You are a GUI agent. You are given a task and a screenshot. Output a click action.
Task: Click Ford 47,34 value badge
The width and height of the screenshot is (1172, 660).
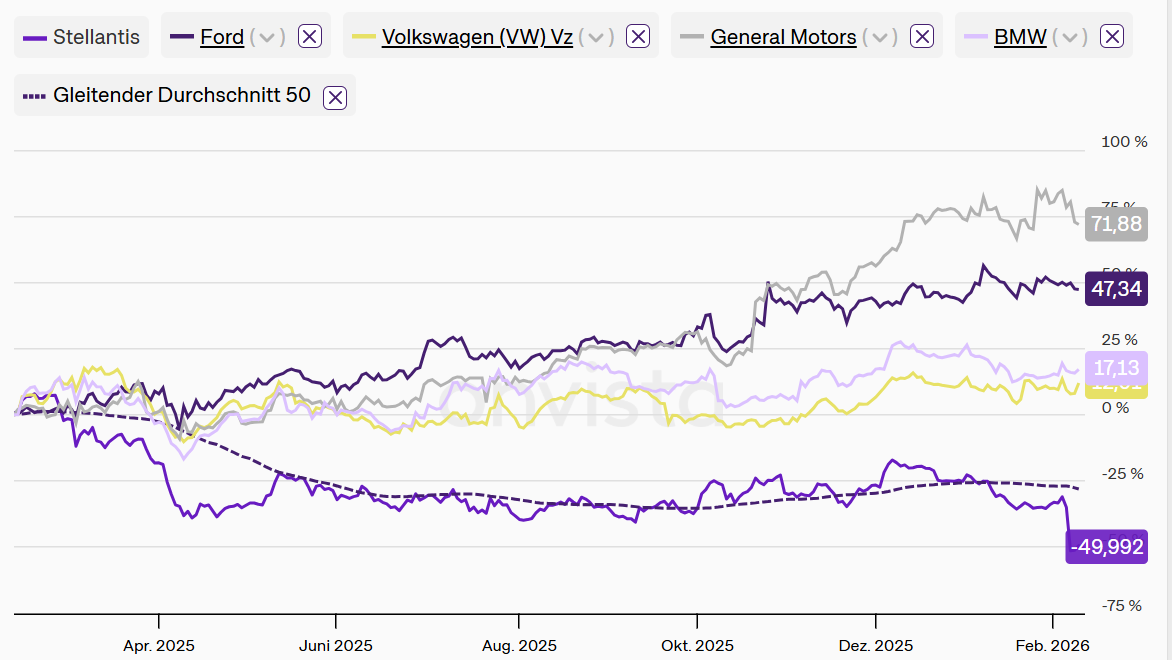1116,290
